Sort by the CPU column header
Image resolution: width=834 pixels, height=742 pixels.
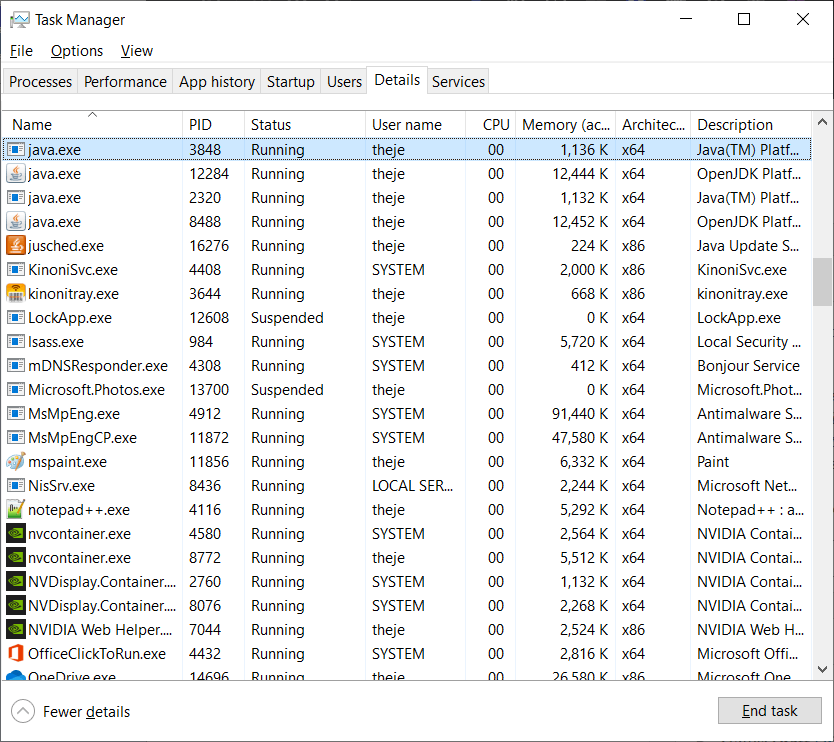click(x=490, y=124)
